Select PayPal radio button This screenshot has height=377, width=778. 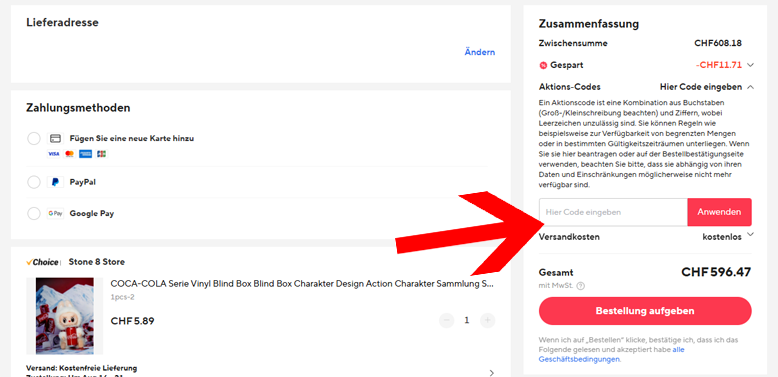click(34, 182)
